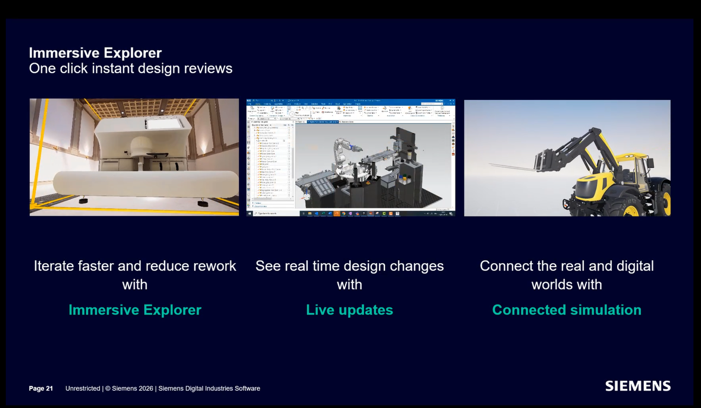701x408 pixels.
Task: Click the Windows Start button in embedded screenshot
Action: tap(249, 213)
